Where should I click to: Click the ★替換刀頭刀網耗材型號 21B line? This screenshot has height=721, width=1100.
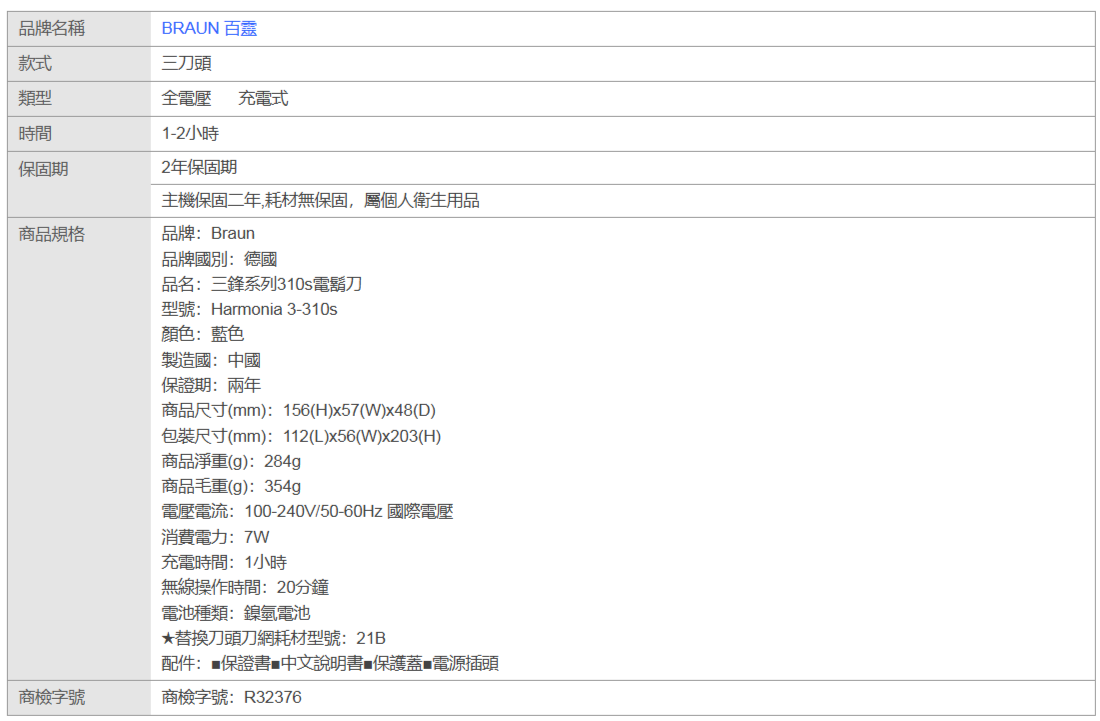point(274,638)
